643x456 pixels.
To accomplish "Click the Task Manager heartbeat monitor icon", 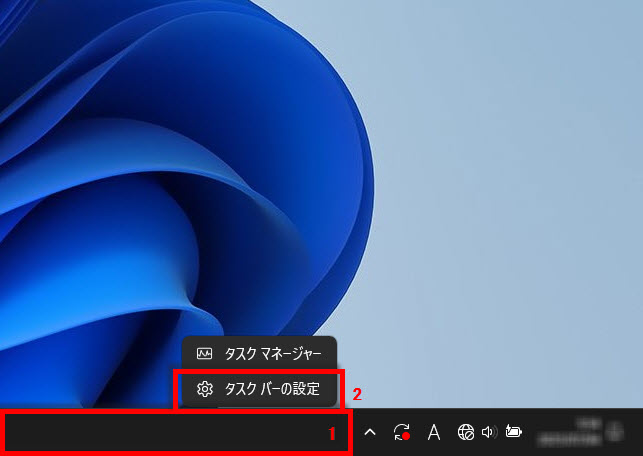I will [205, 353].
